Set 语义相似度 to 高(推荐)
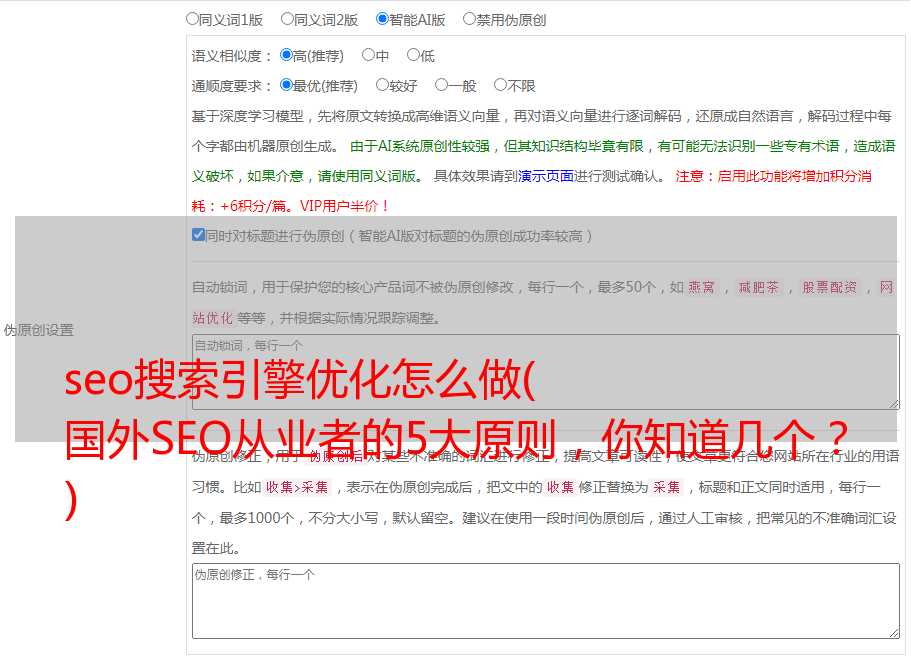Image resolution: width=911 pixels, height=658 pixels. pyautogui.click(x=286, y=55)
